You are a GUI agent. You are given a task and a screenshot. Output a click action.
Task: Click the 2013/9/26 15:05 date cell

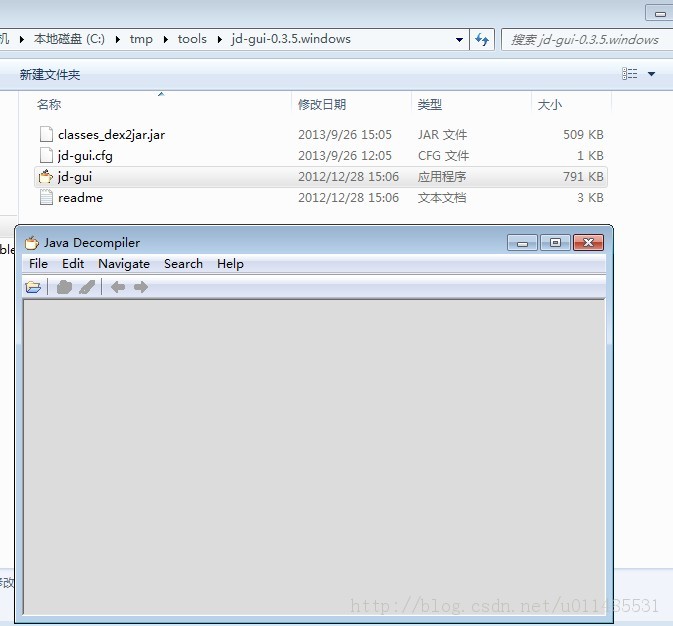[345, 135]
